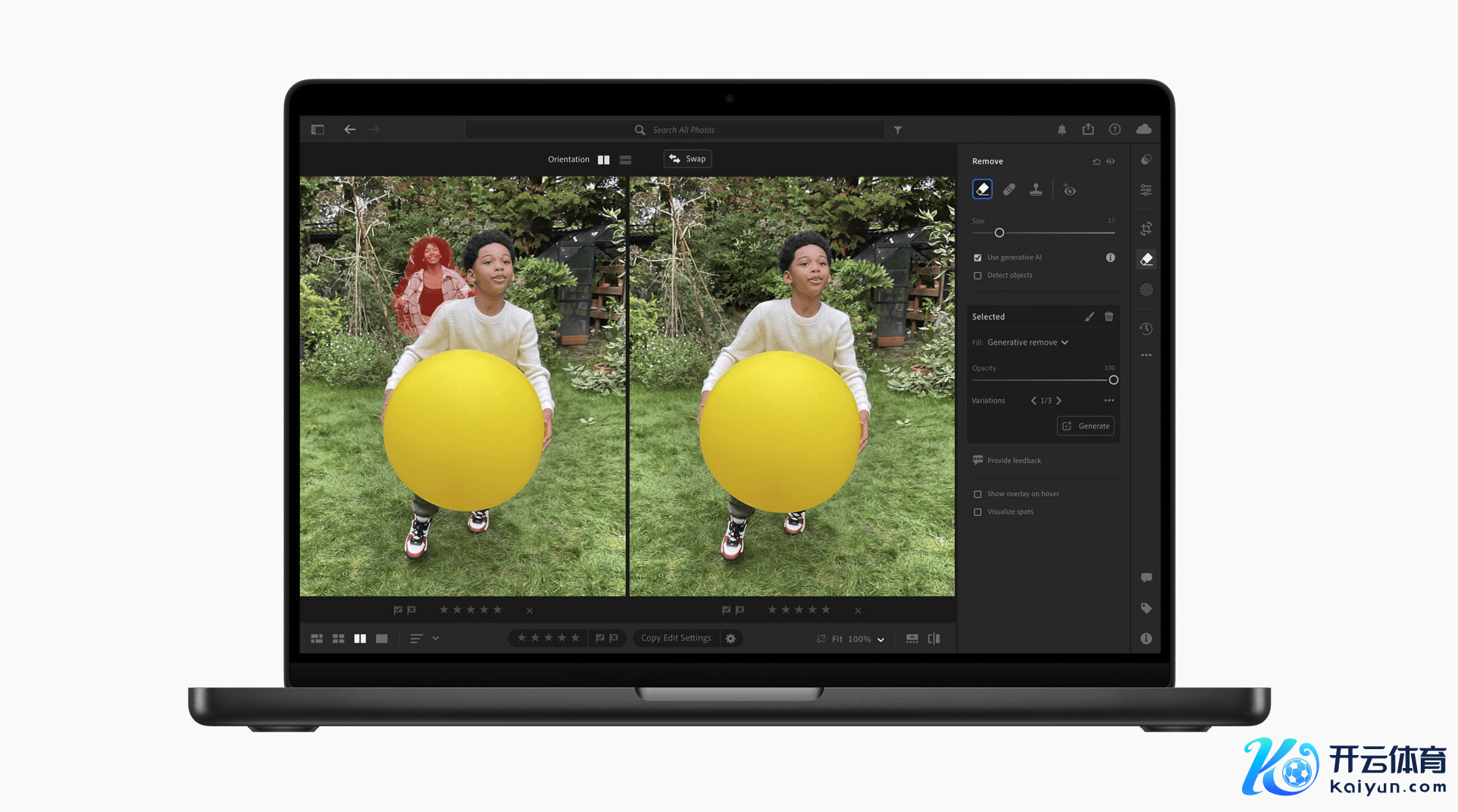Uncheck Use generative AI checkbox
Image resolution: width=1458 pixels, height=812 pixels.
[978, 258]
